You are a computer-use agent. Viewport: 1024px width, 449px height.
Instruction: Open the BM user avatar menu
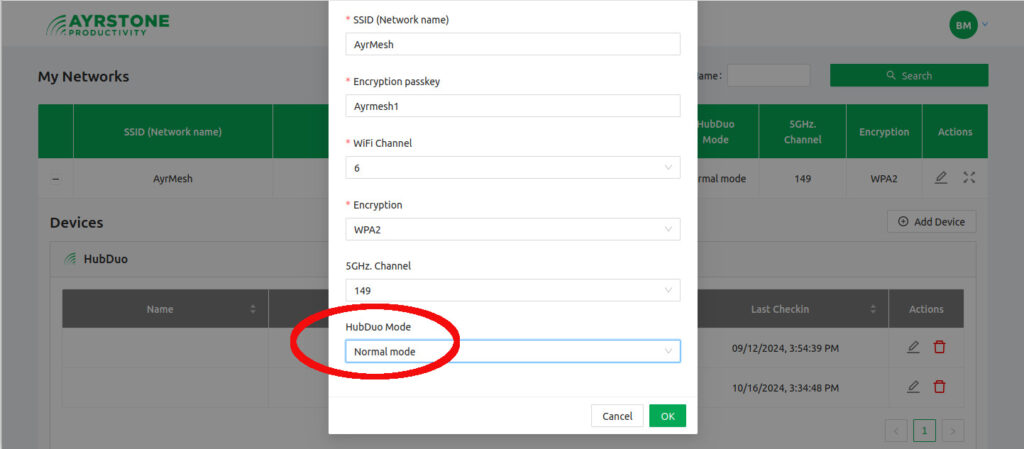(x=963, y=25)
